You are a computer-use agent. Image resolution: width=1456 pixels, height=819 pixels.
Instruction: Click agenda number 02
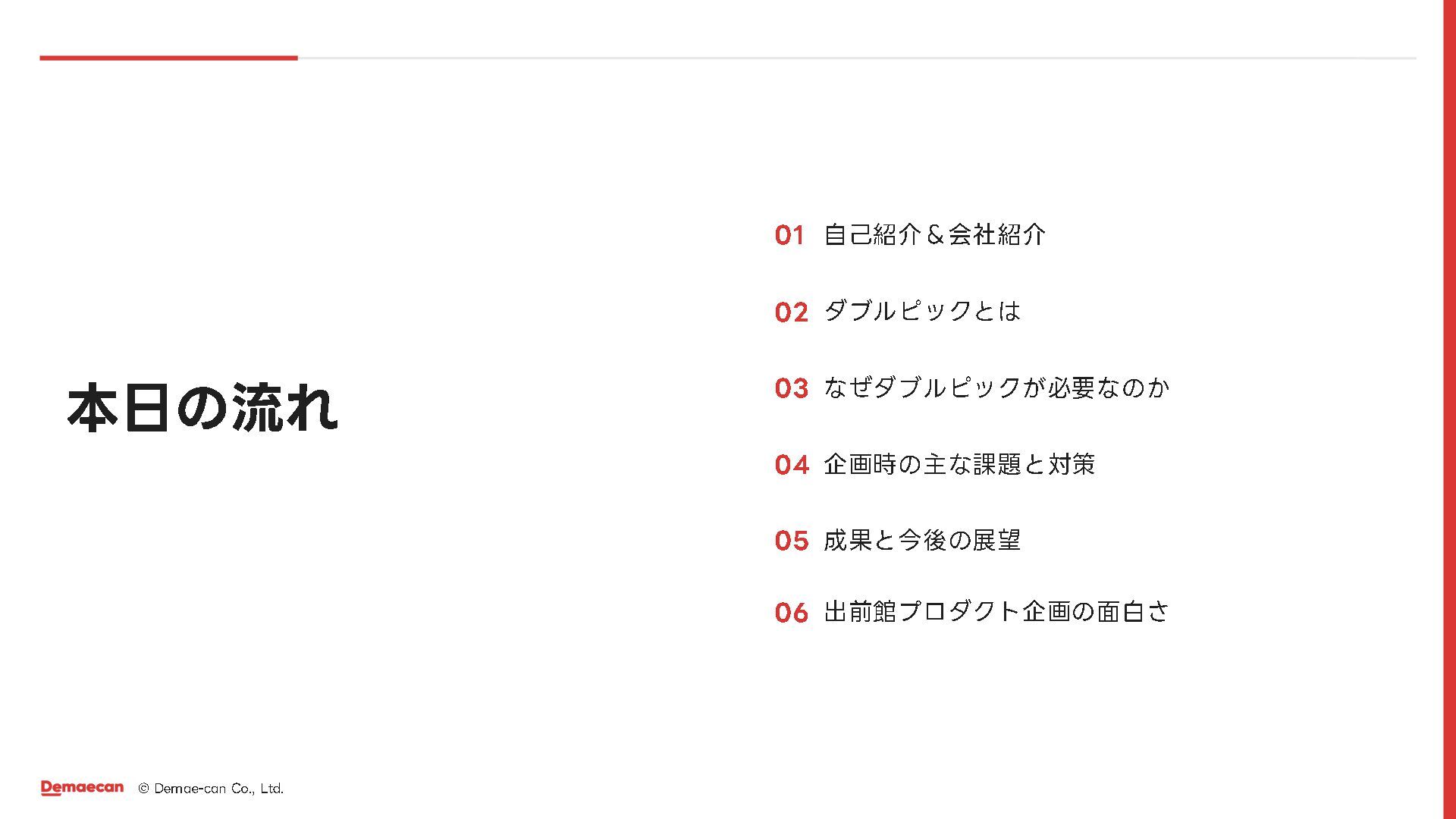[792, 312]
